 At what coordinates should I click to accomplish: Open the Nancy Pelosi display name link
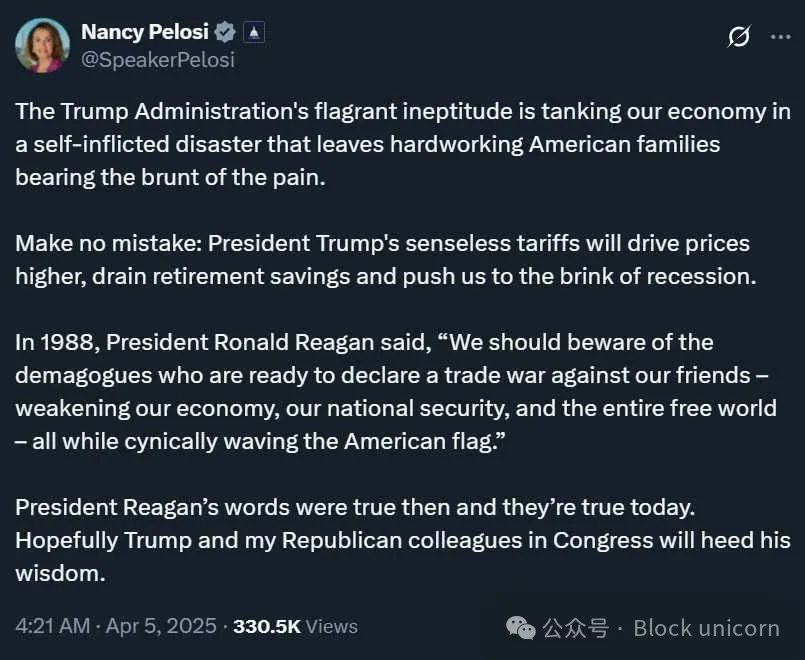[x=144, y=32]
